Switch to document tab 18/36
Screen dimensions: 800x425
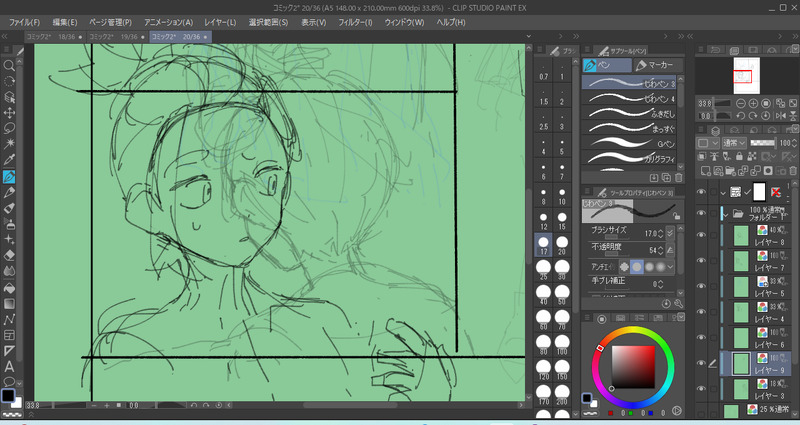pos(55,37)
